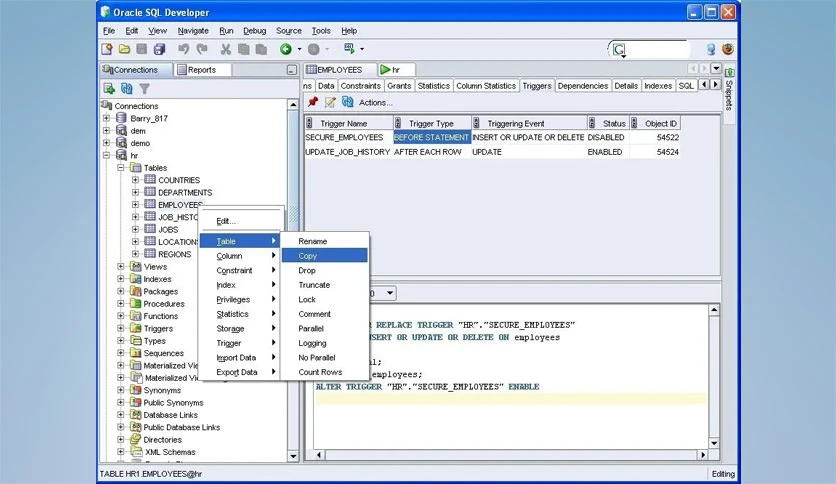The image size is (836, 484).
Task: Sort by the Object ID column header
Action: [x=655, y=124]
